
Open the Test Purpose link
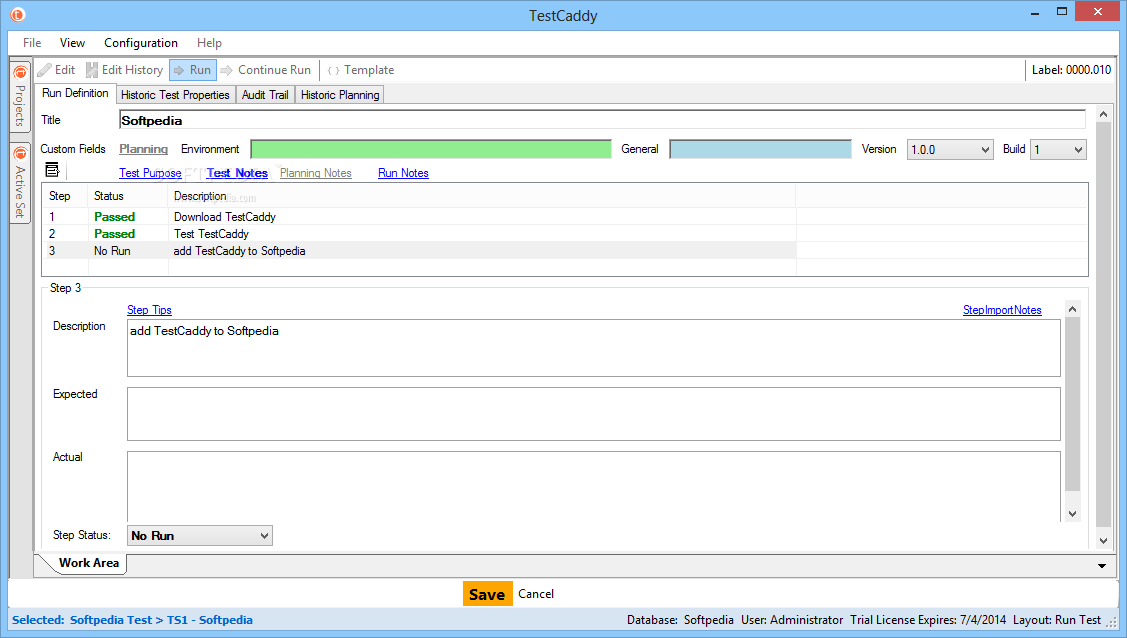tap(150, 173)
